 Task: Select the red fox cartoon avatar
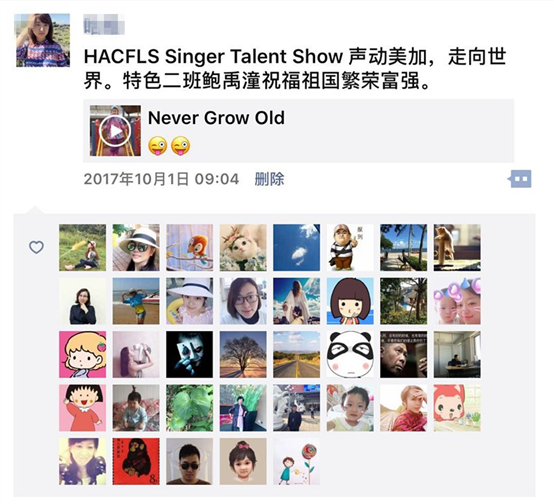point(457,408)
